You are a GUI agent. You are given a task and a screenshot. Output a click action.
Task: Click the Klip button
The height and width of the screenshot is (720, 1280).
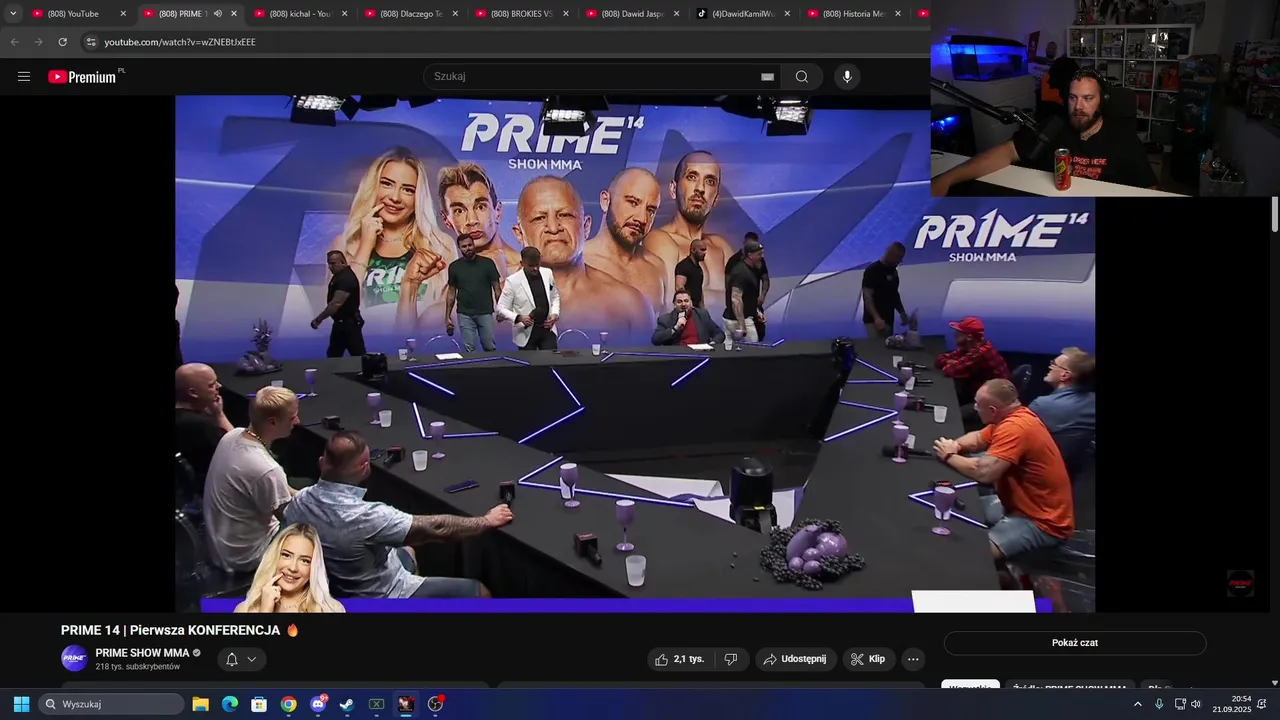[x=868, y=659]
